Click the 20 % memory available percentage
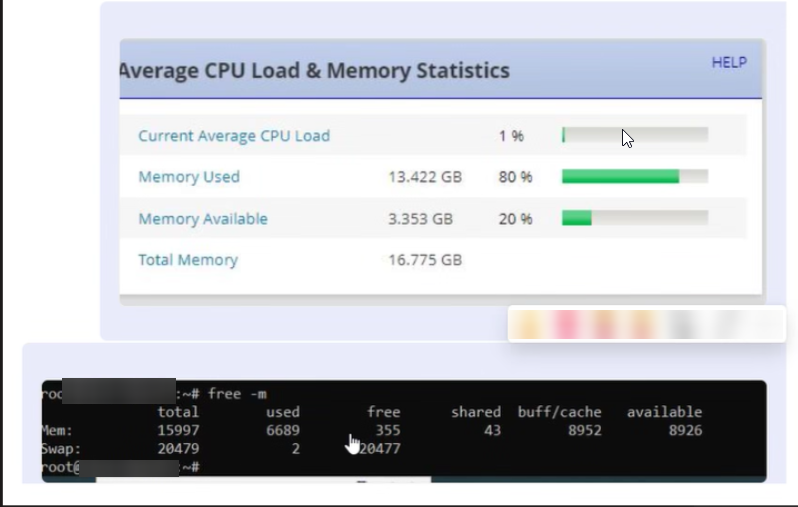798x507 pixels. point(515,218)
